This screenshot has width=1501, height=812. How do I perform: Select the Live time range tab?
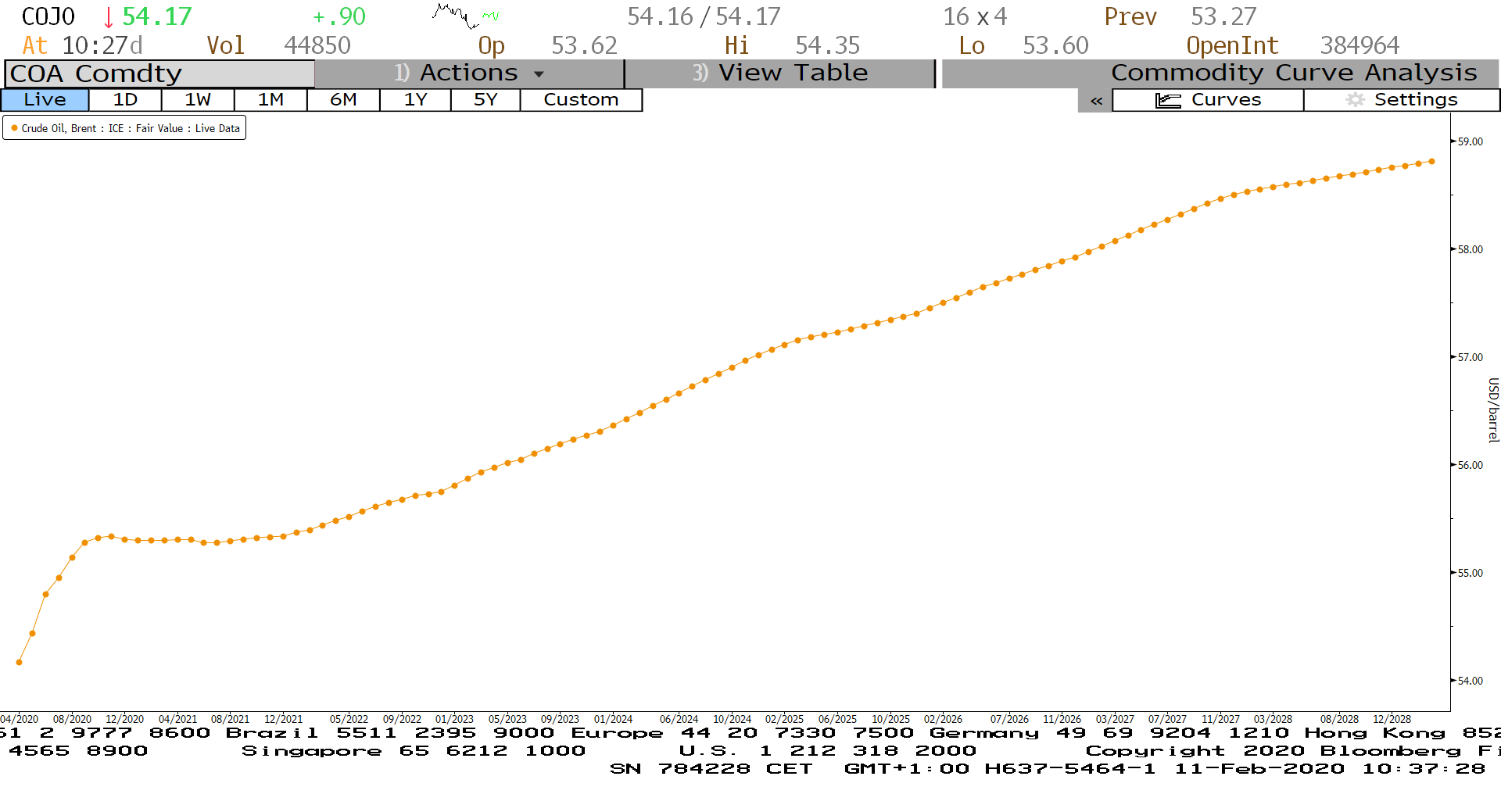tap(45, 100)
